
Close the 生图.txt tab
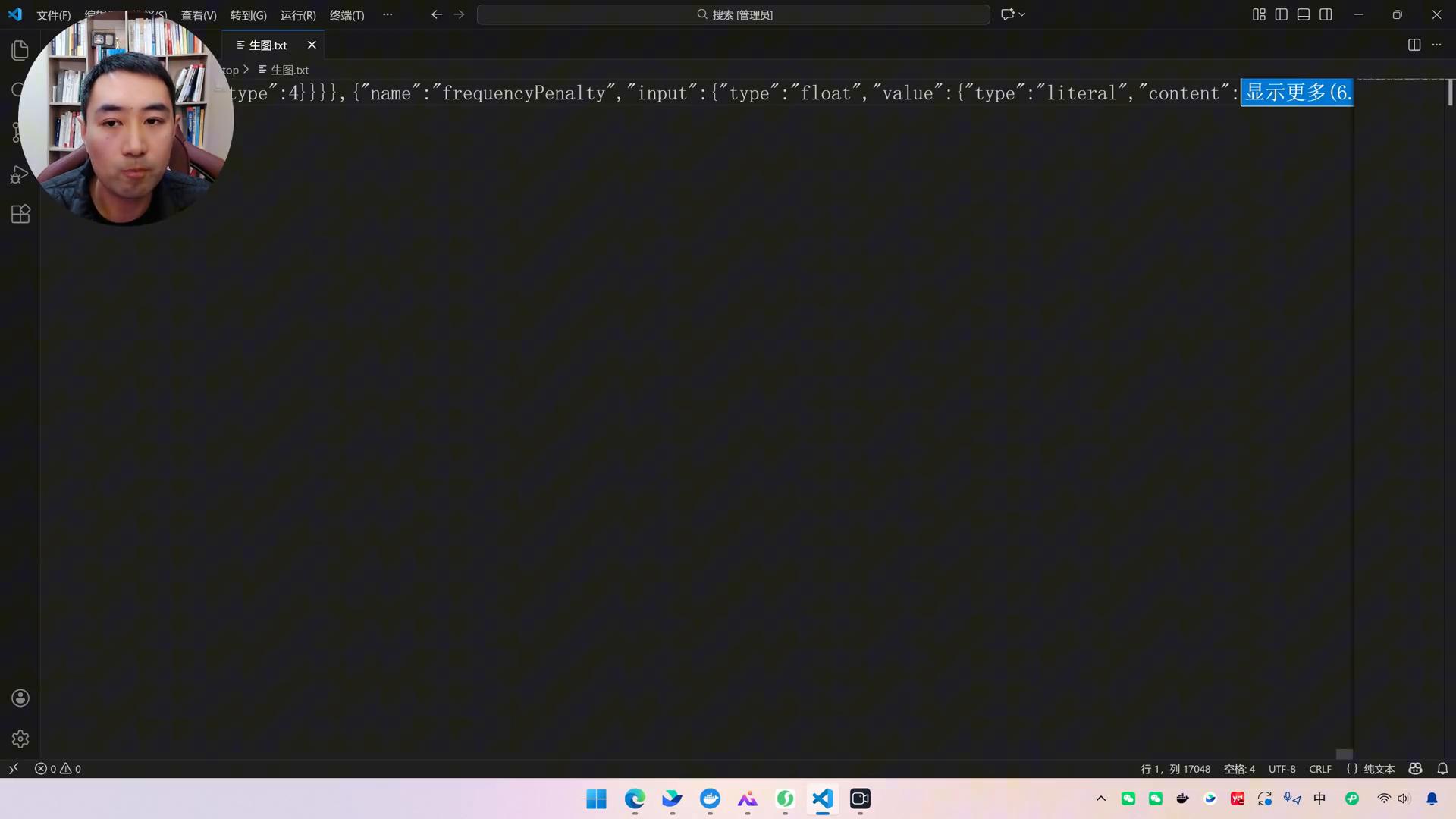(312, 45)
